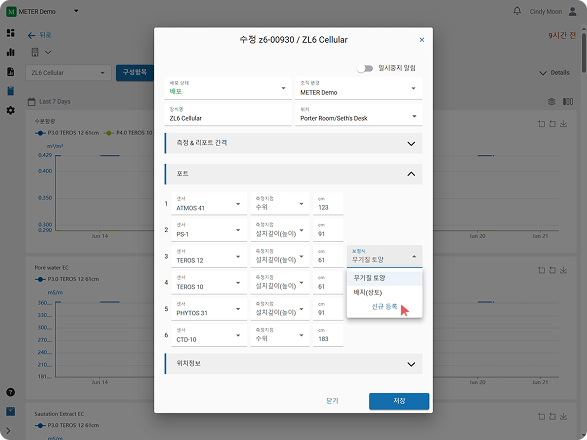This screenshot has width=587, height=440.
Task: Open the 조직 변경 METER Demo dropdown
Action: pyautogui.click(x=359, y=88)
